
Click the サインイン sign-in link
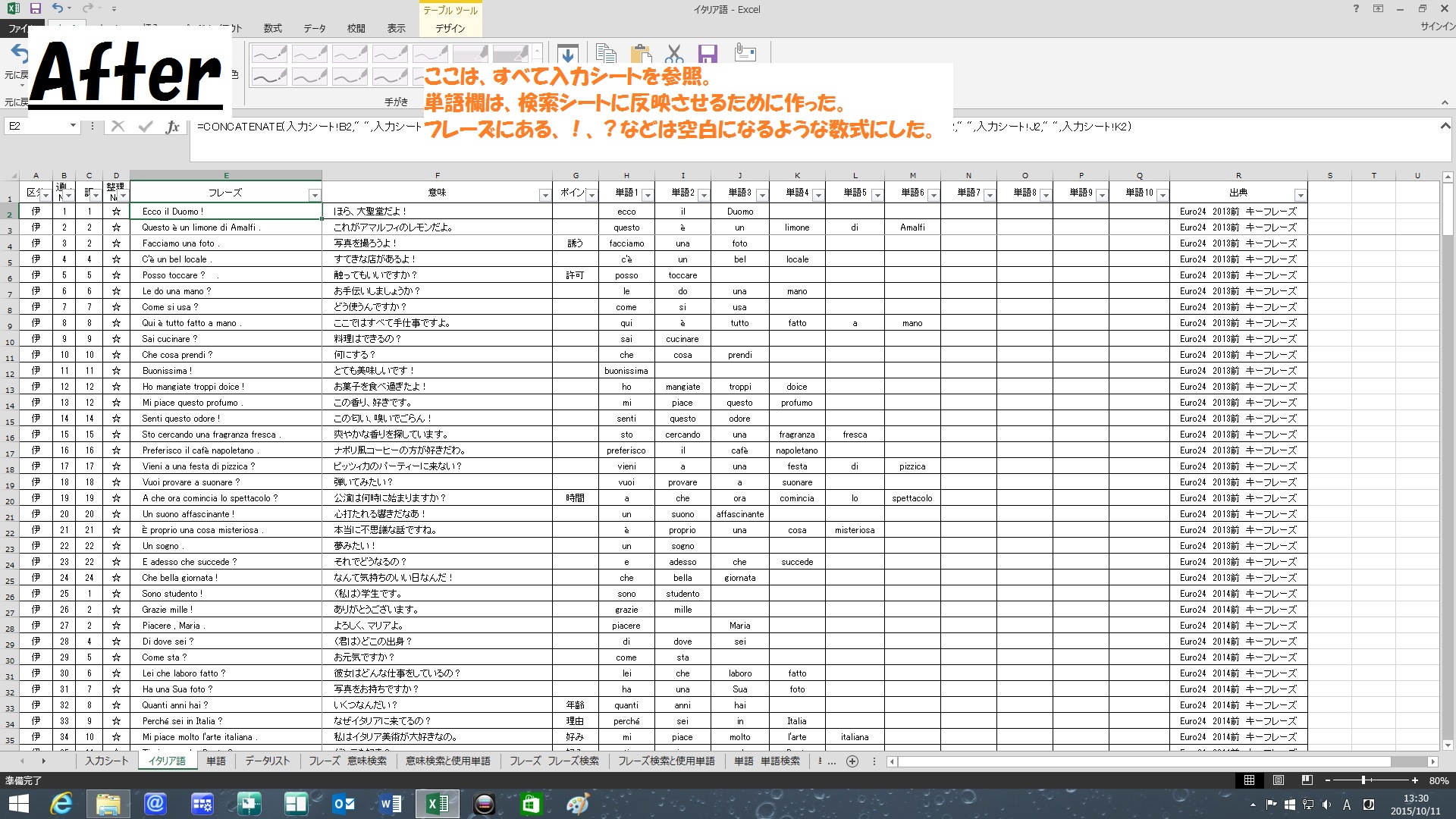pos(1437,26)
